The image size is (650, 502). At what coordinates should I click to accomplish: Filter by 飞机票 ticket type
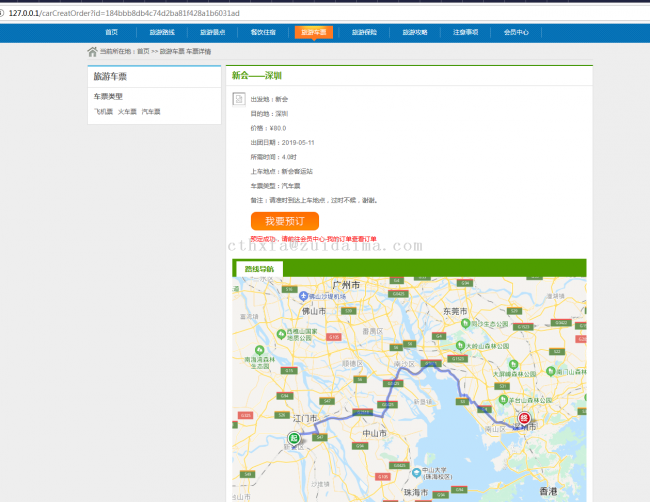point(104,112)
